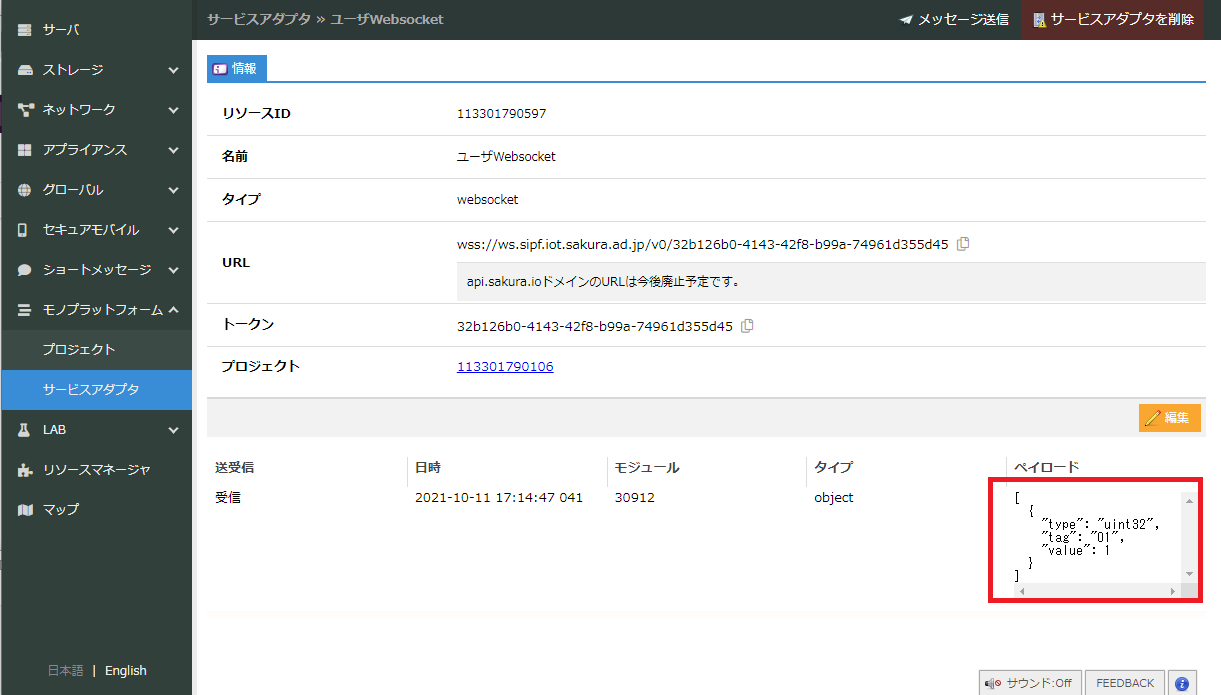
Task: Click the メッセージ送信 button label
Action: pyautogui.click(x=963, y=20)
